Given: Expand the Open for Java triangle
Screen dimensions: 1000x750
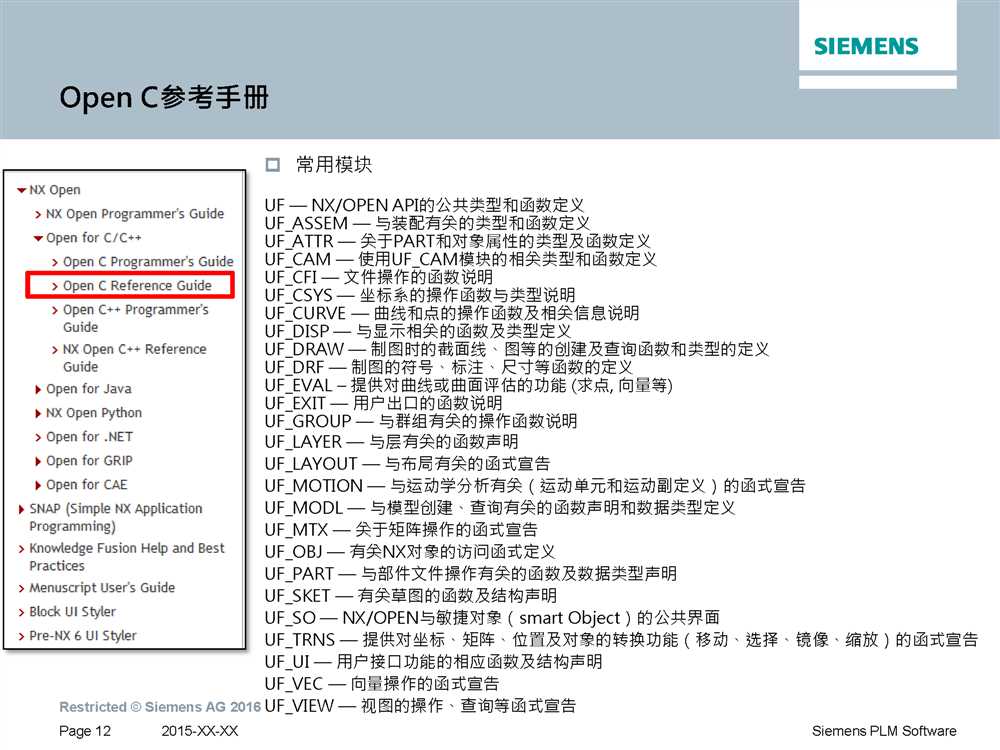Looking at the screenshot, I should point(38,390).
